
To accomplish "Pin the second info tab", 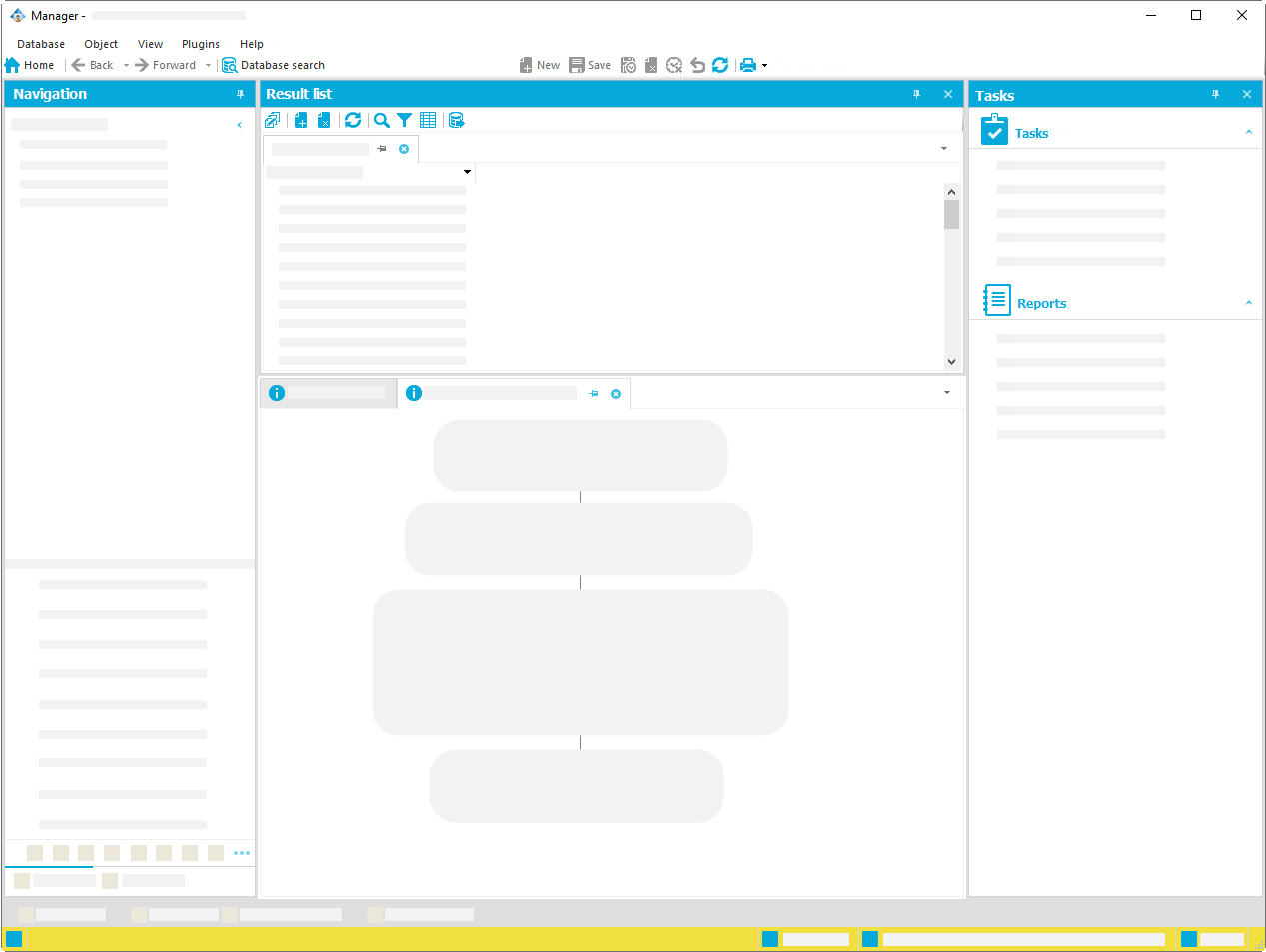I will tap(594, 394).
